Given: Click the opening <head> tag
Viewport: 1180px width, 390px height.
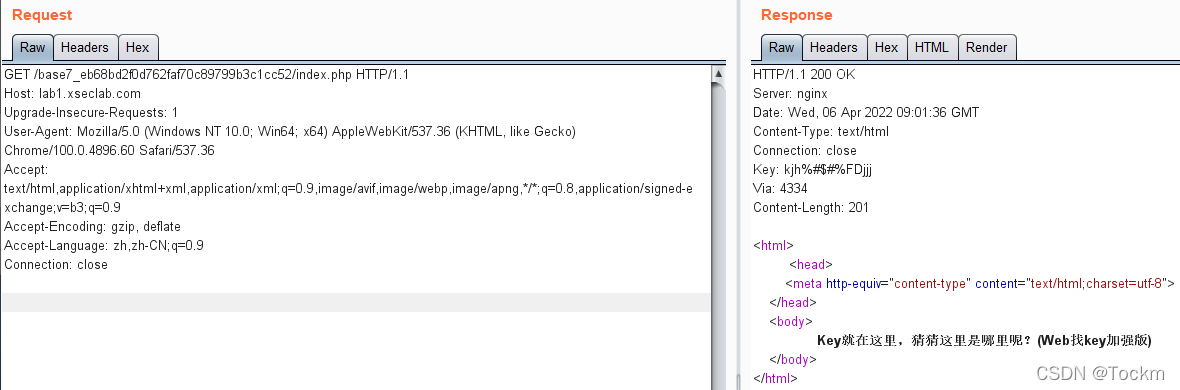Looking at the screenshot, I should point(811,264).
